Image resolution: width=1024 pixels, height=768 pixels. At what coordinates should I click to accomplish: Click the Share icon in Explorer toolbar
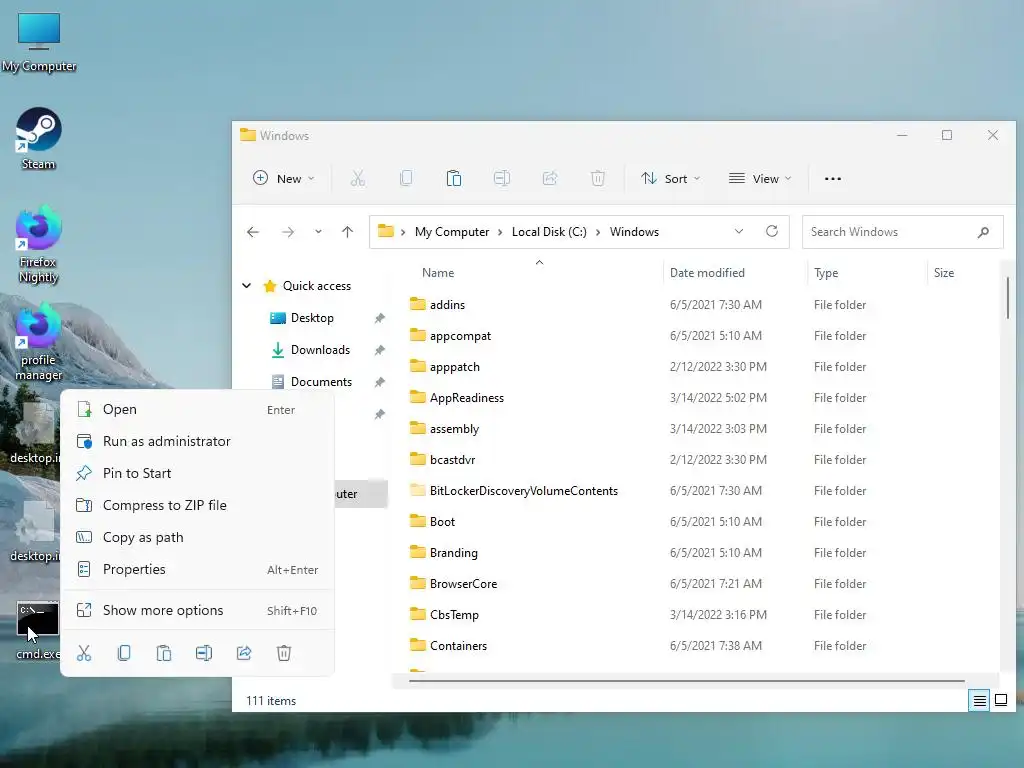point(550,178)
